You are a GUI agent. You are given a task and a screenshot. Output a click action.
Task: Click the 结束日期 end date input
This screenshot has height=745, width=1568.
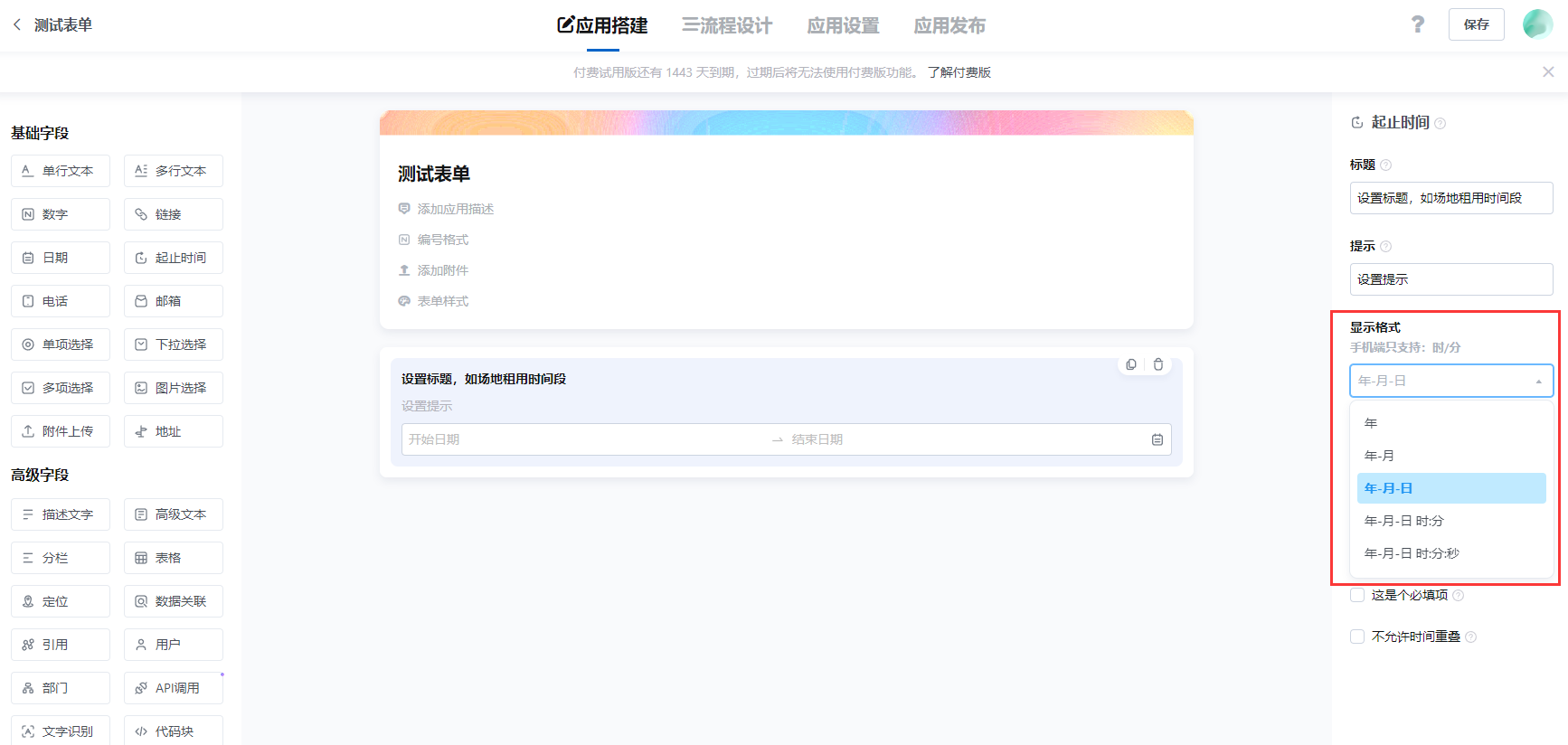click(x=966, y=439)
